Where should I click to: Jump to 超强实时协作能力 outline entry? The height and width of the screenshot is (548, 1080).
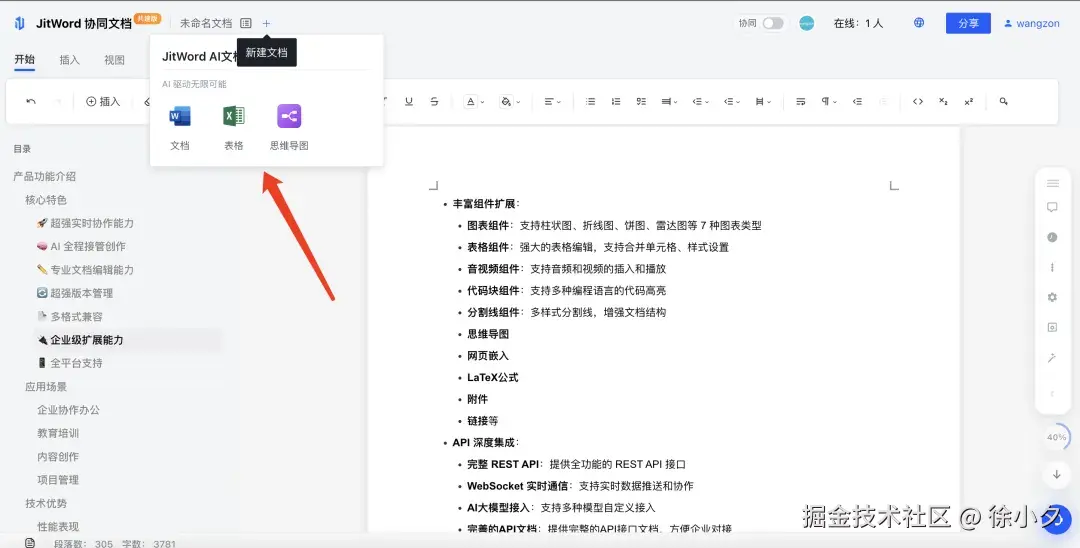click(85, 223)
